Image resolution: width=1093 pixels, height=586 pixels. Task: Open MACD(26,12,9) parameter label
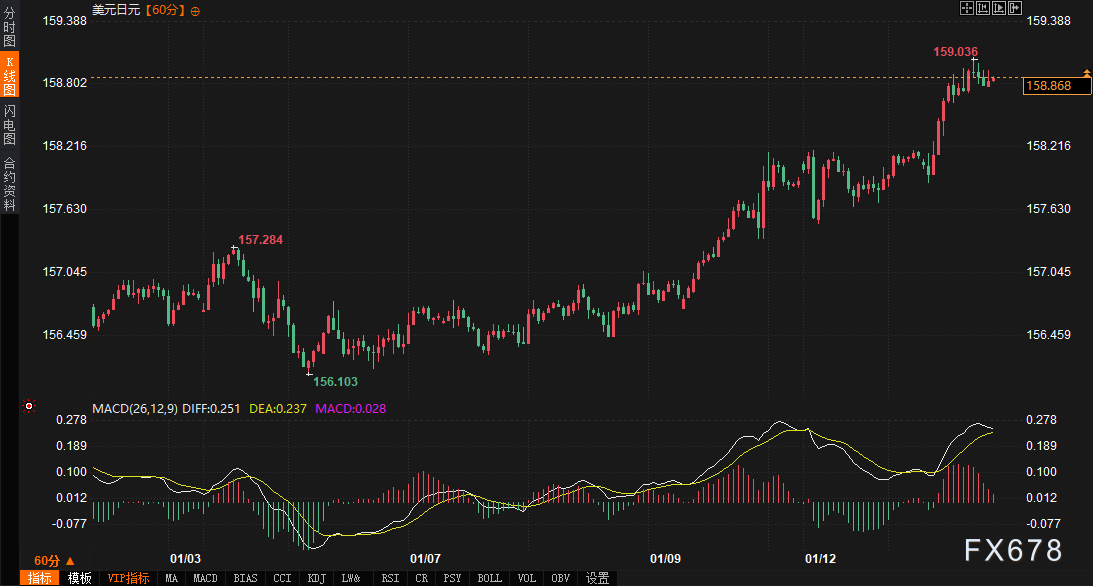click(x=135, y=408)
